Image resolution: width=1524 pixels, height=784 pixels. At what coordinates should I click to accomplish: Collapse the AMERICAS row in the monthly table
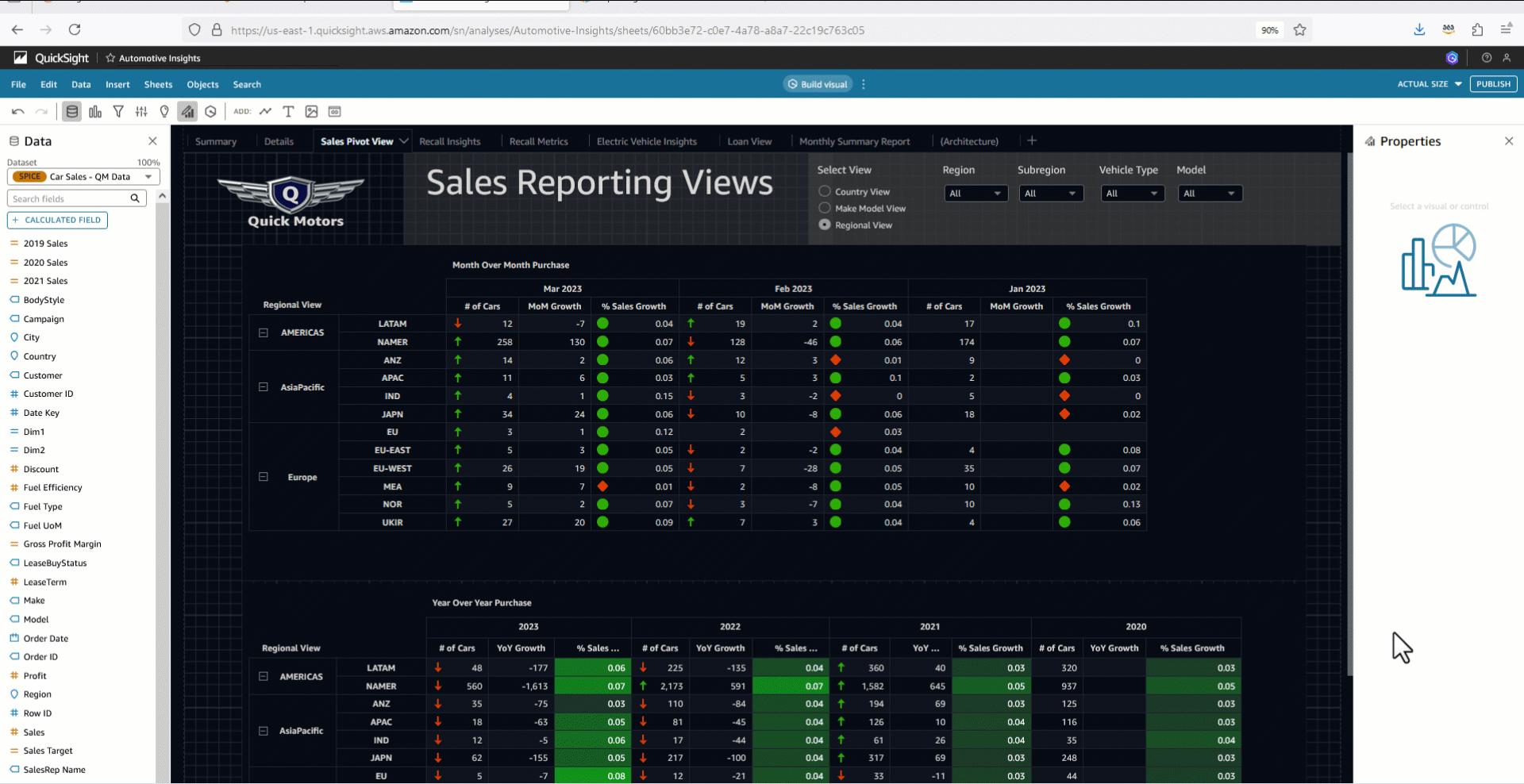pyautogui.click(x=264, y=332)
